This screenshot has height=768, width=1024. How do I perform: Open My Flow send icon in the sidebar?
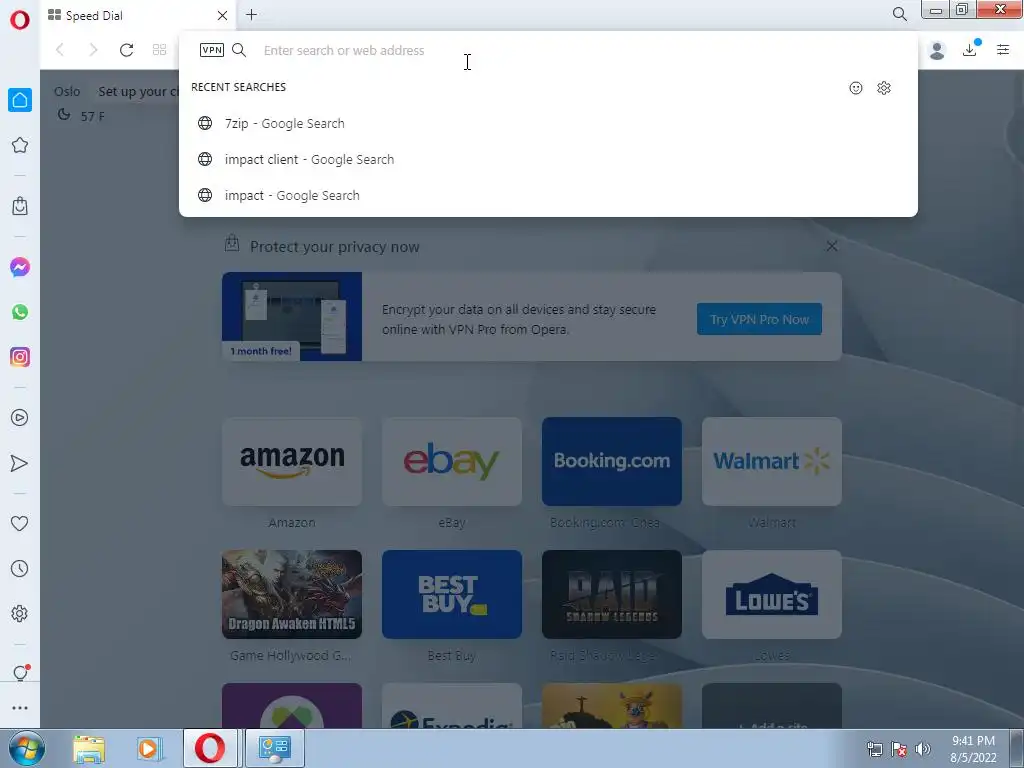[x=20, y=463]
